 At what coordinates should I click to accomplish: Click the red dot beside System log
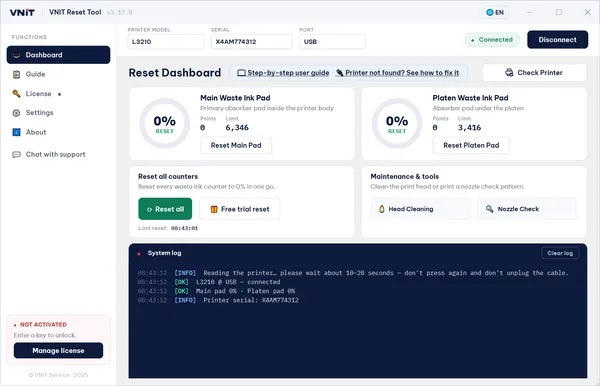pos(139,254)
